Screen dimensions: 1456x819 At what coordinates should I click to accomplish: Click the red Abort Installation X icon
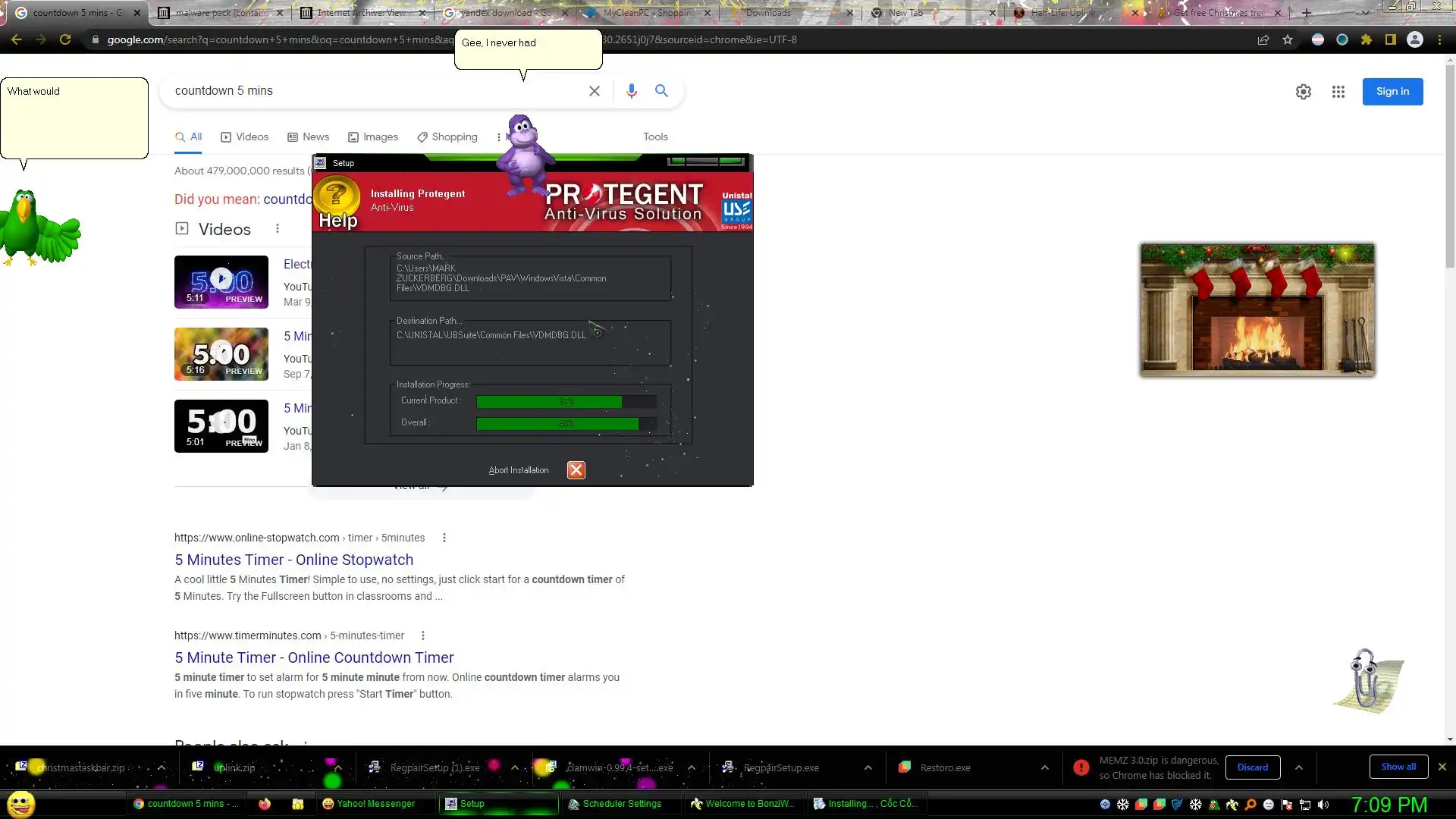click(x=576, y=470)
